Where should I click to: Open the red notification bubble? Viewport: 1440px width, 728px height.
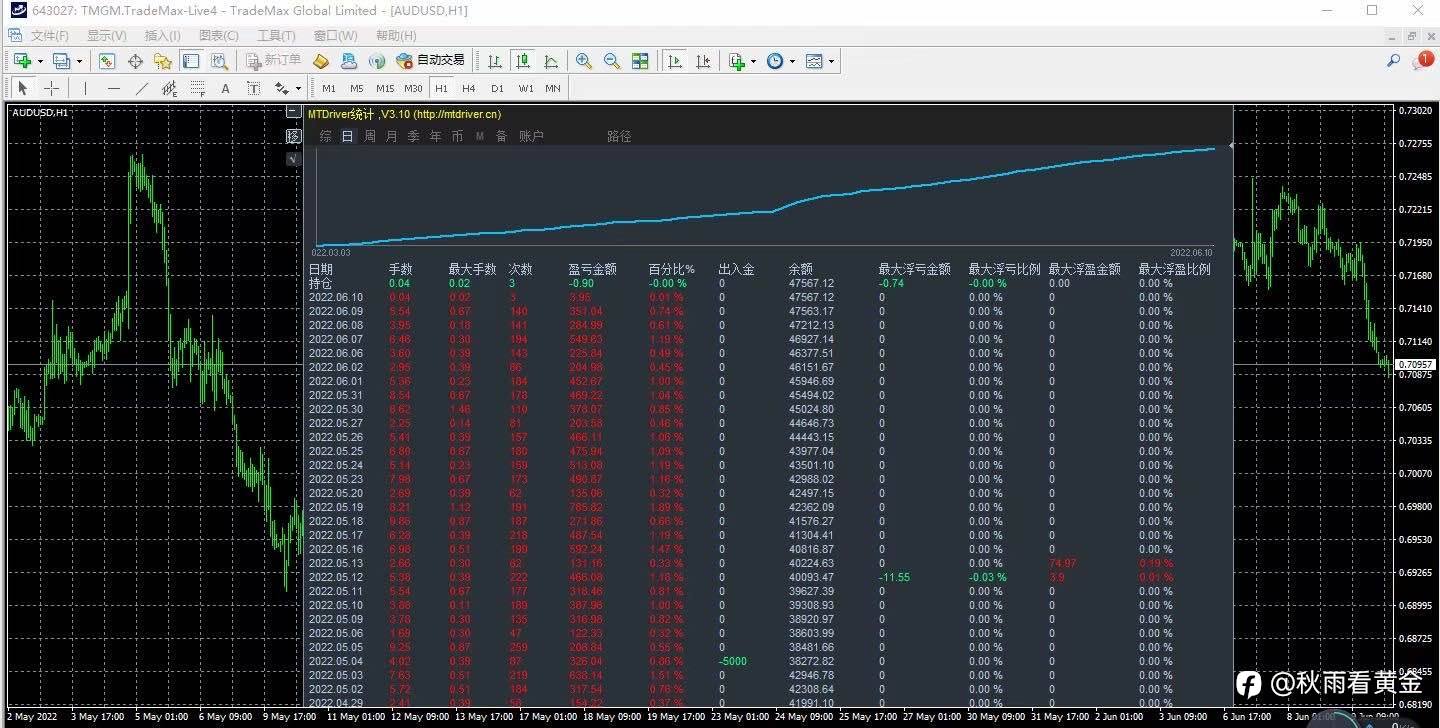click(x=1425, y=60)
